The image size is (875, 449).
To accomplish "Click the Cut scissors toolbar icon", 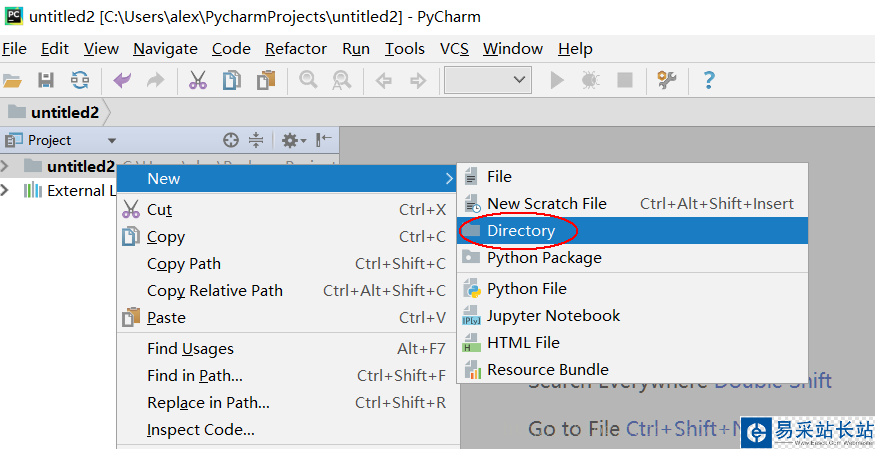I will pos(197,80).
